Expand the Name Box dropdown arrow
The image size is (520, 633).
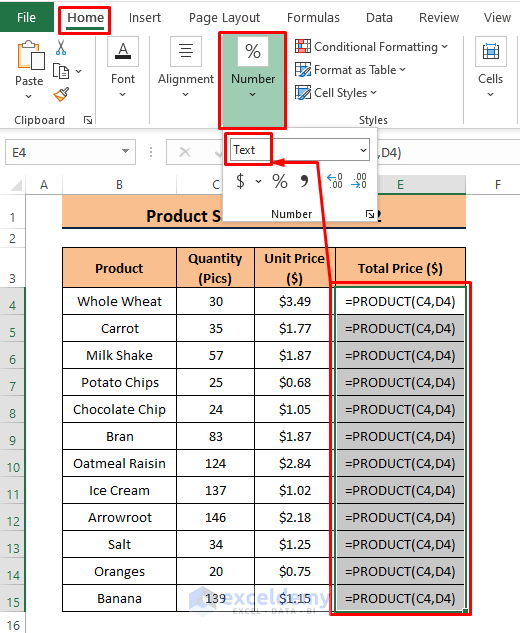tap(126, 152)
